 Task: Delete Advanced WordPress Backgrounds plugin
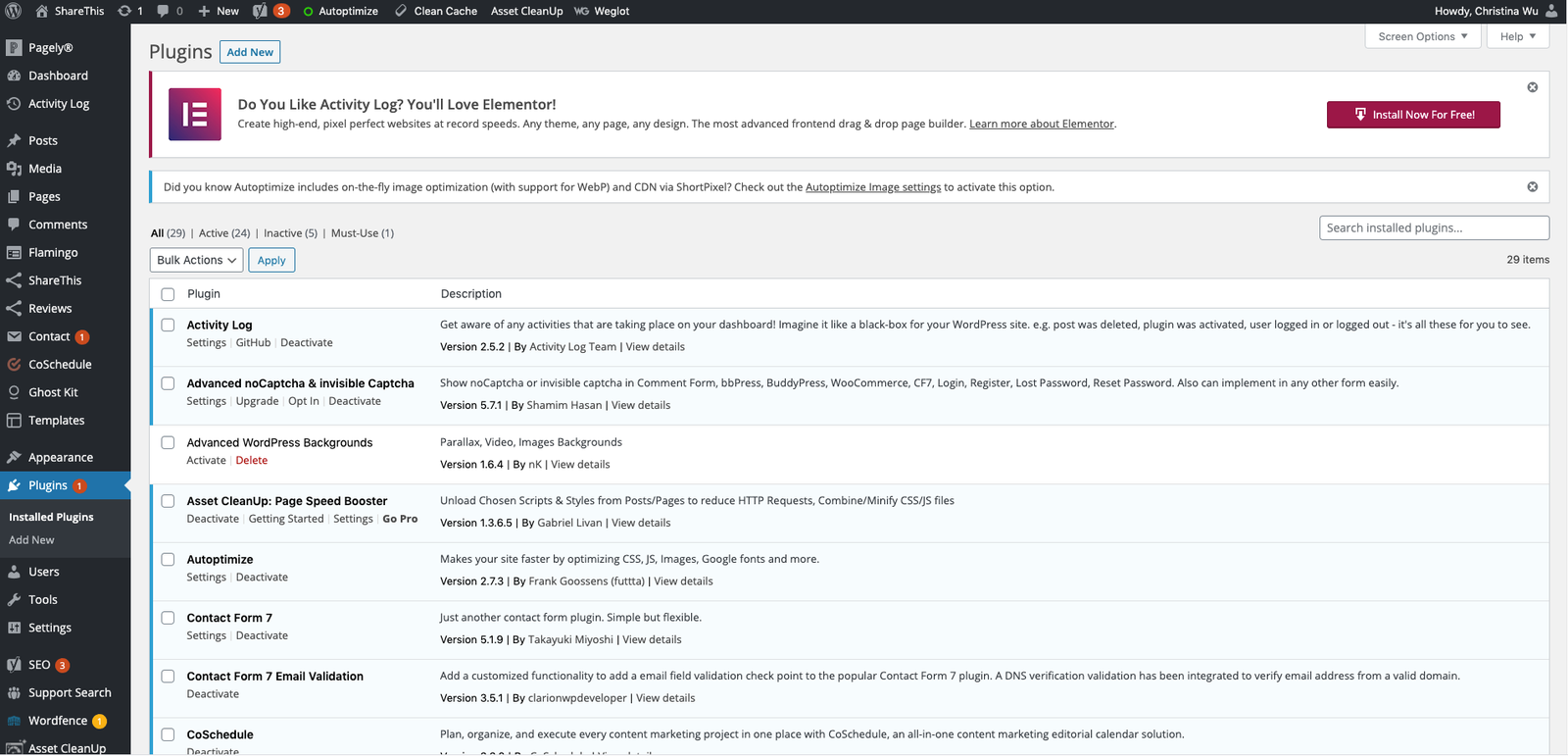[x=252, y=460]
